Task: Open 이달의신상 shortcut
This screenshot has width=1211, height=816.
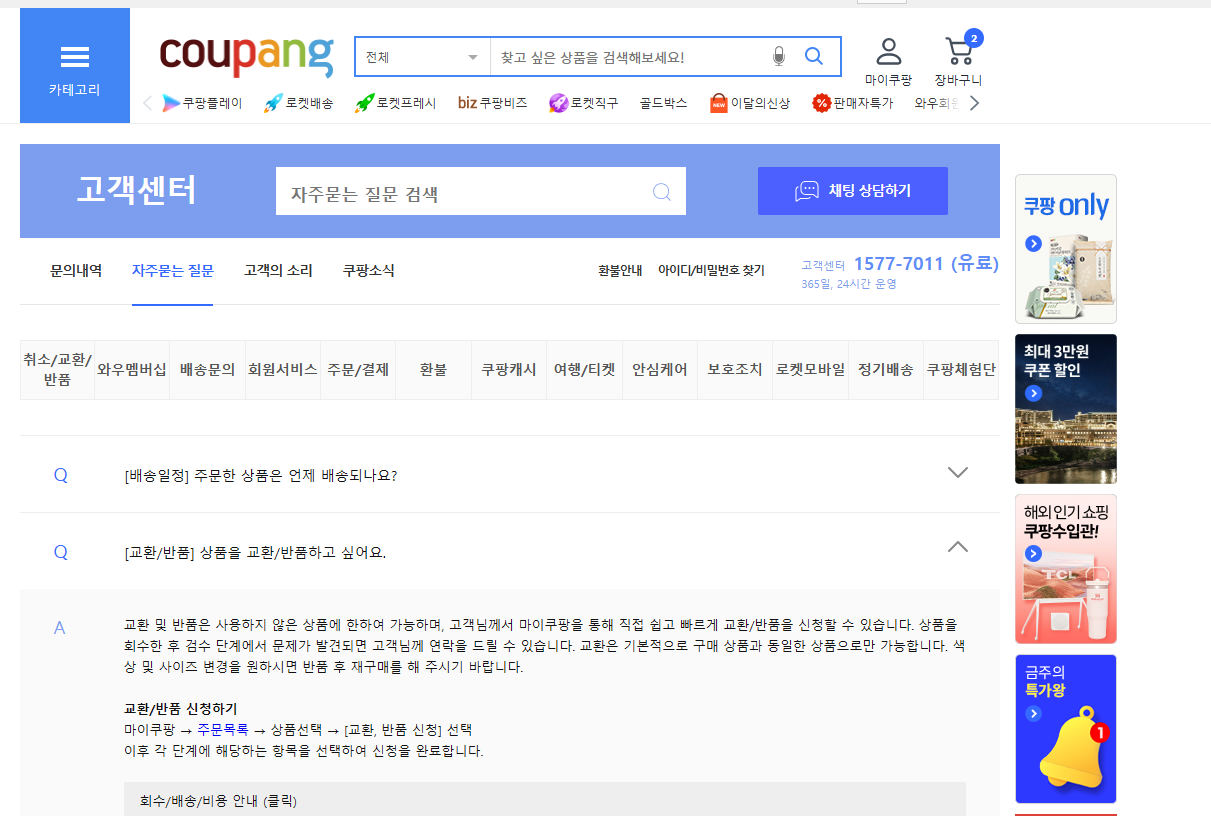Action: pos(750,103)
